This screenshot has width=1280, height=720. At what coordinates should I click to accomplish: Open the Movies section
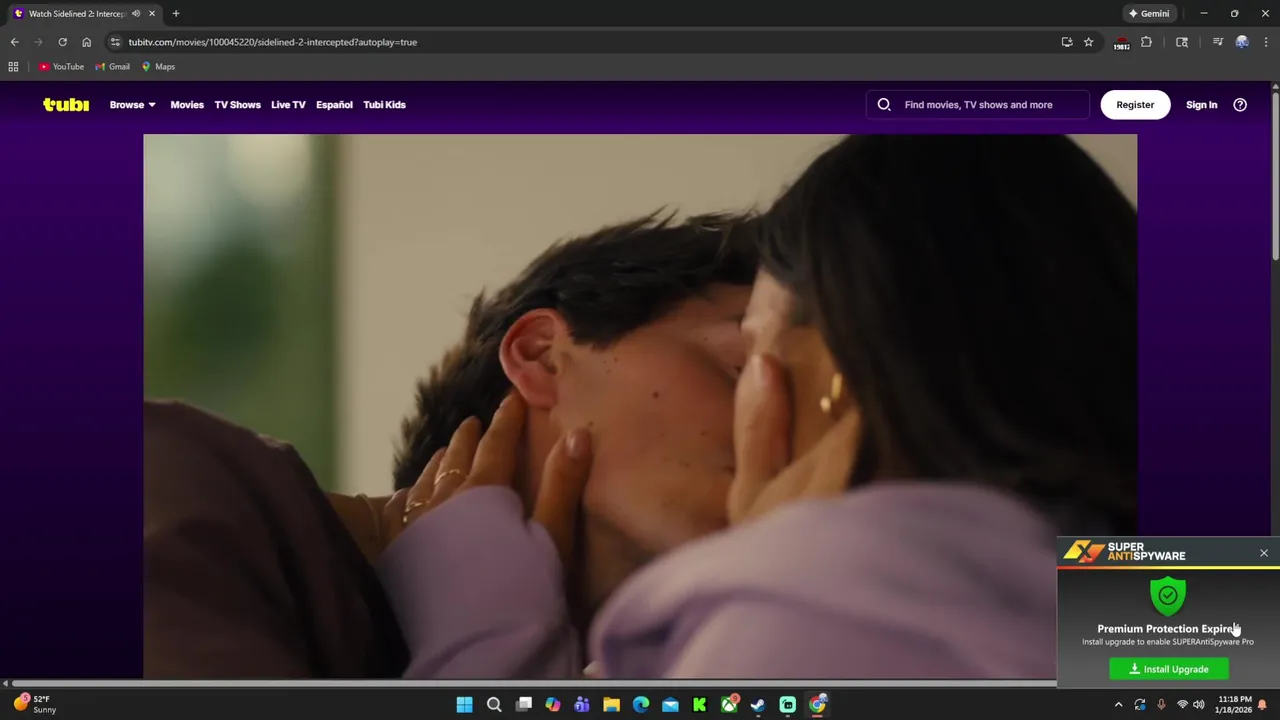pyautogui.click(x=187, y=105)
